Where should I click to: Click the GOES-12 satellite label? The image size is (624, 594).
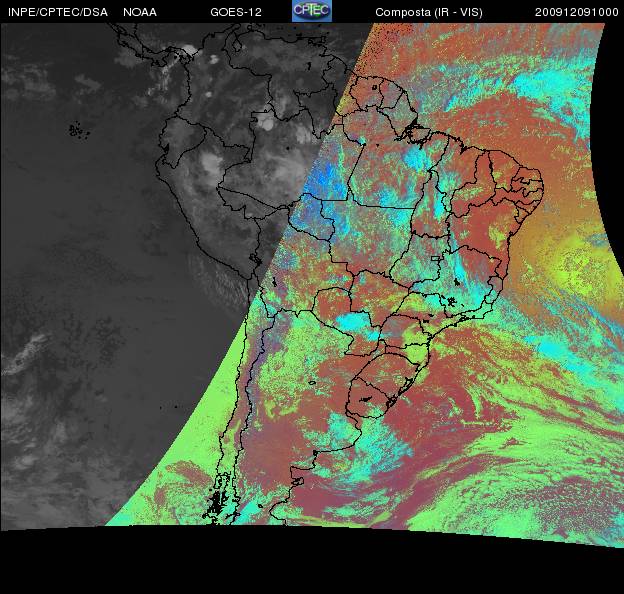click(x=236, y=12)
